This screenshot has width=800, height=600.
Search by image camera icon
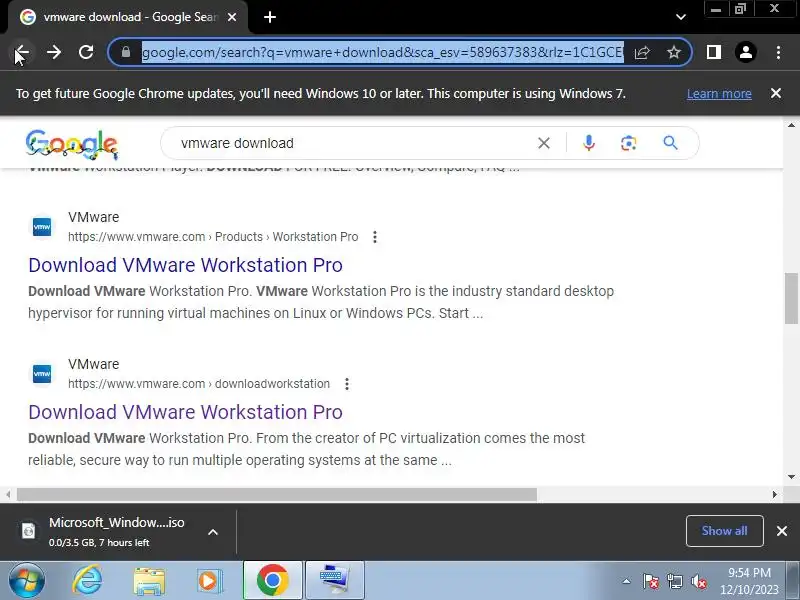click(x=629, y=143)
